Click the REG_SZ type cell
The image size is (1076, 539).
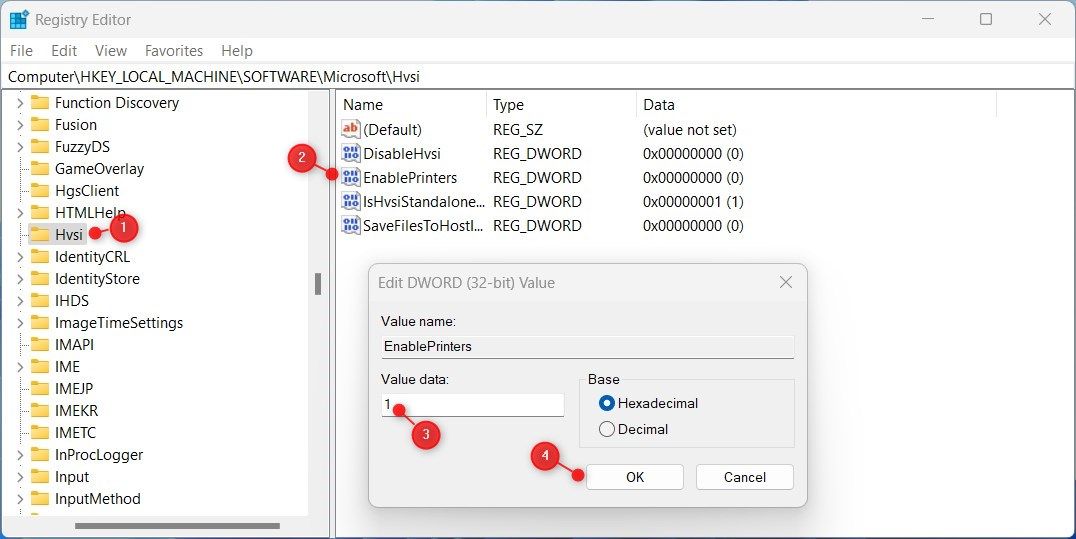[517, 130]
